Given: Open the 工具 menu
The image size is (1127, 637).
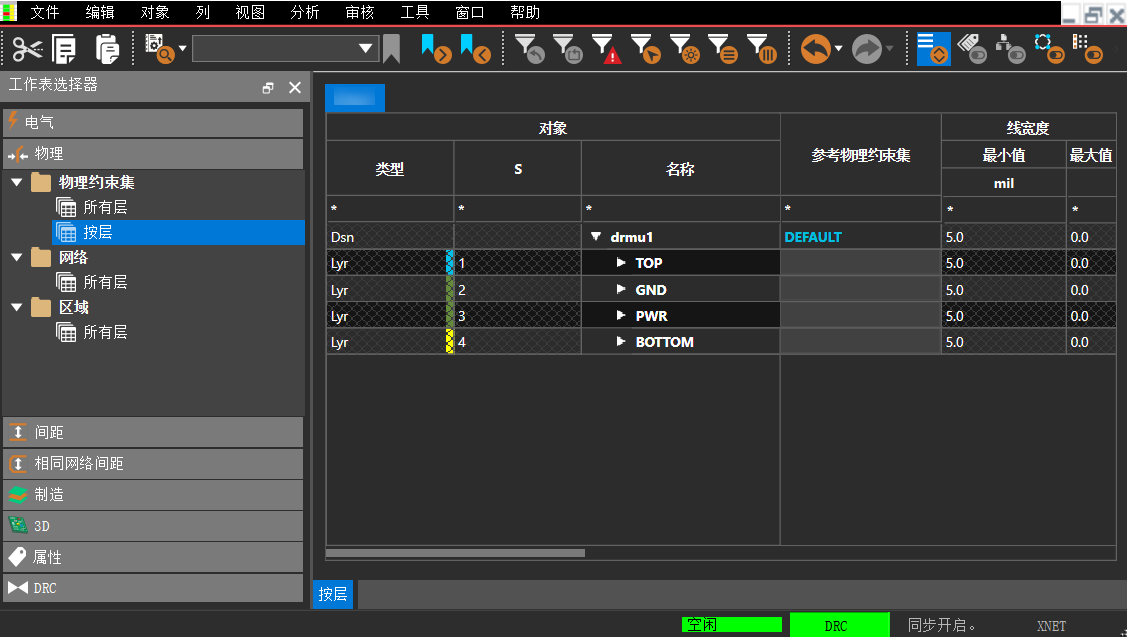Looking at the screenshot, I should [415, 12].
